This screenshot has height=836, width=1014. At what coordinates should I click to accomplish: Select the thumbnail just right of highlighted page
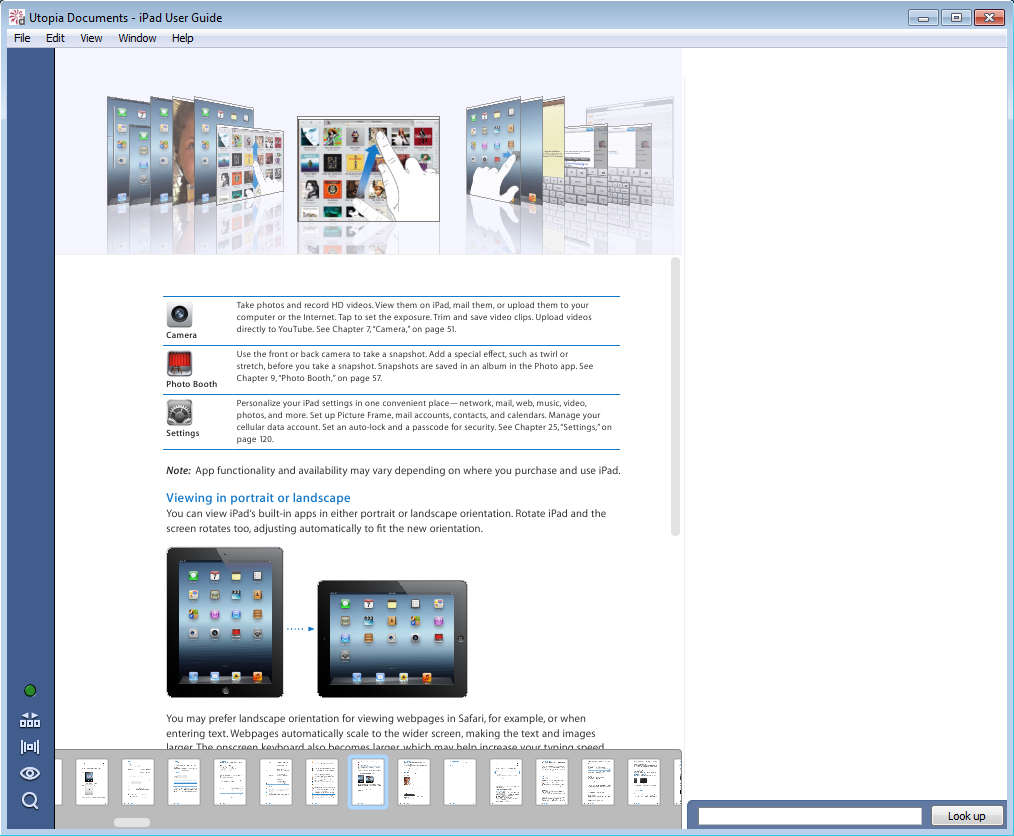[414, 782]
